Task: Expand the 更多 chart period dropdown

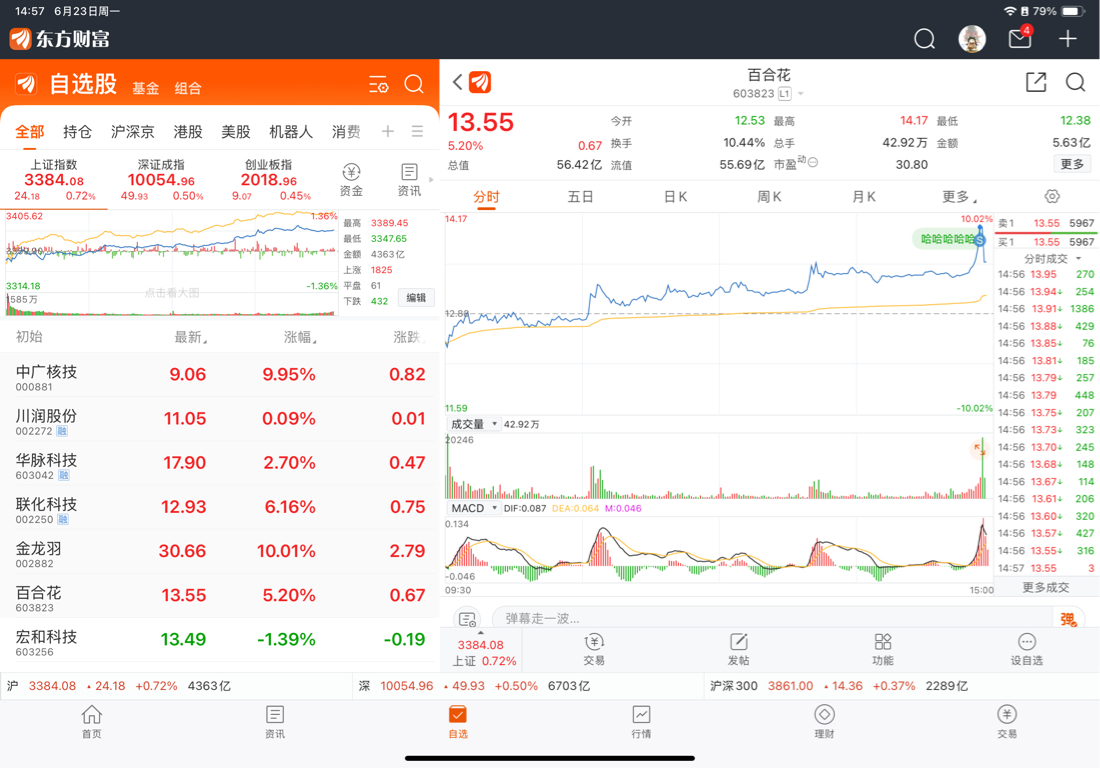Action: coord(959,197)
